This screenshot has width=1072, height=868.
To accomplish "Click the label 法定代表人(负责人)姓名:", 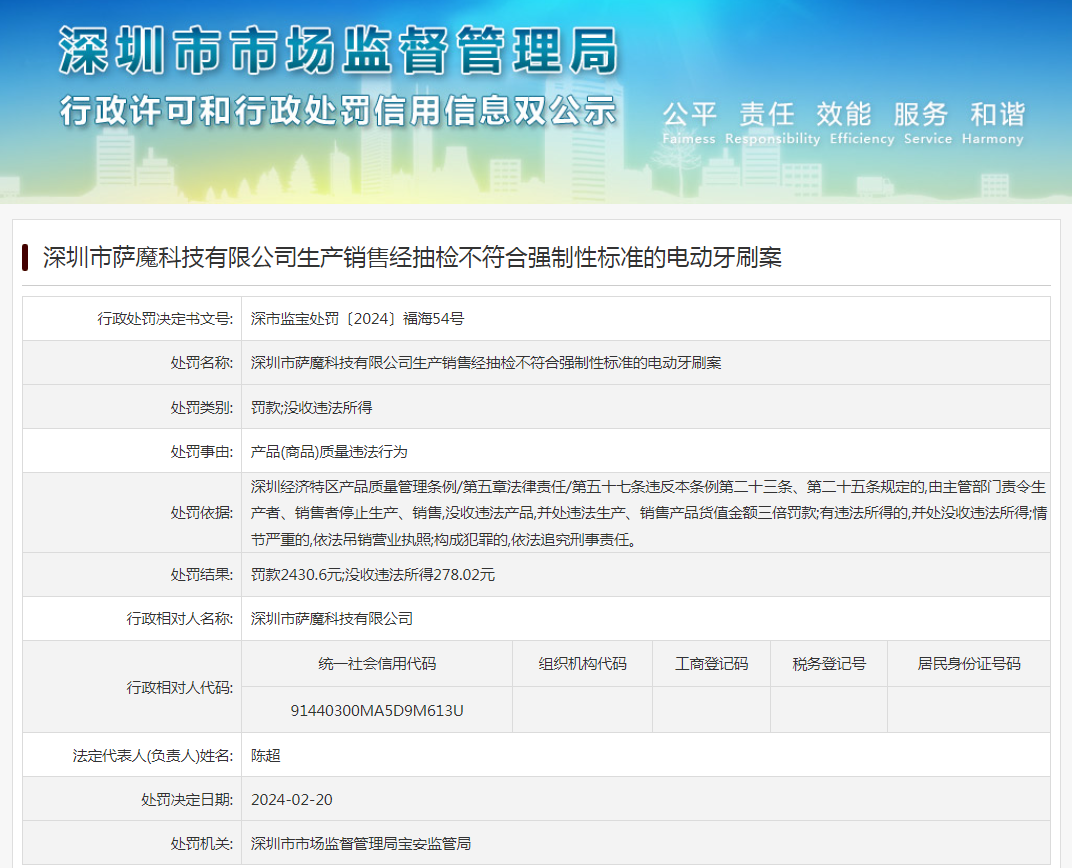I will (x=152, y=756).
